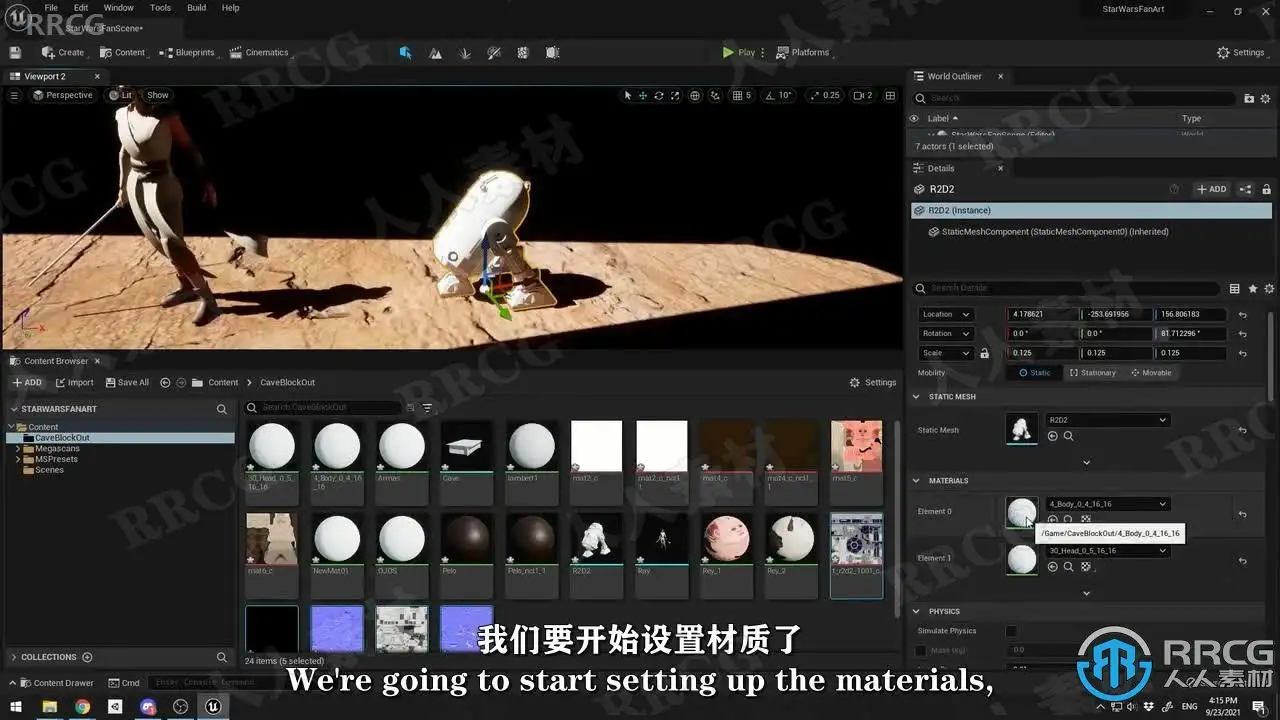Click the ADD button in Content Browser
The height and width of the screenshot is (720, 1280).
tap(27, 382)
